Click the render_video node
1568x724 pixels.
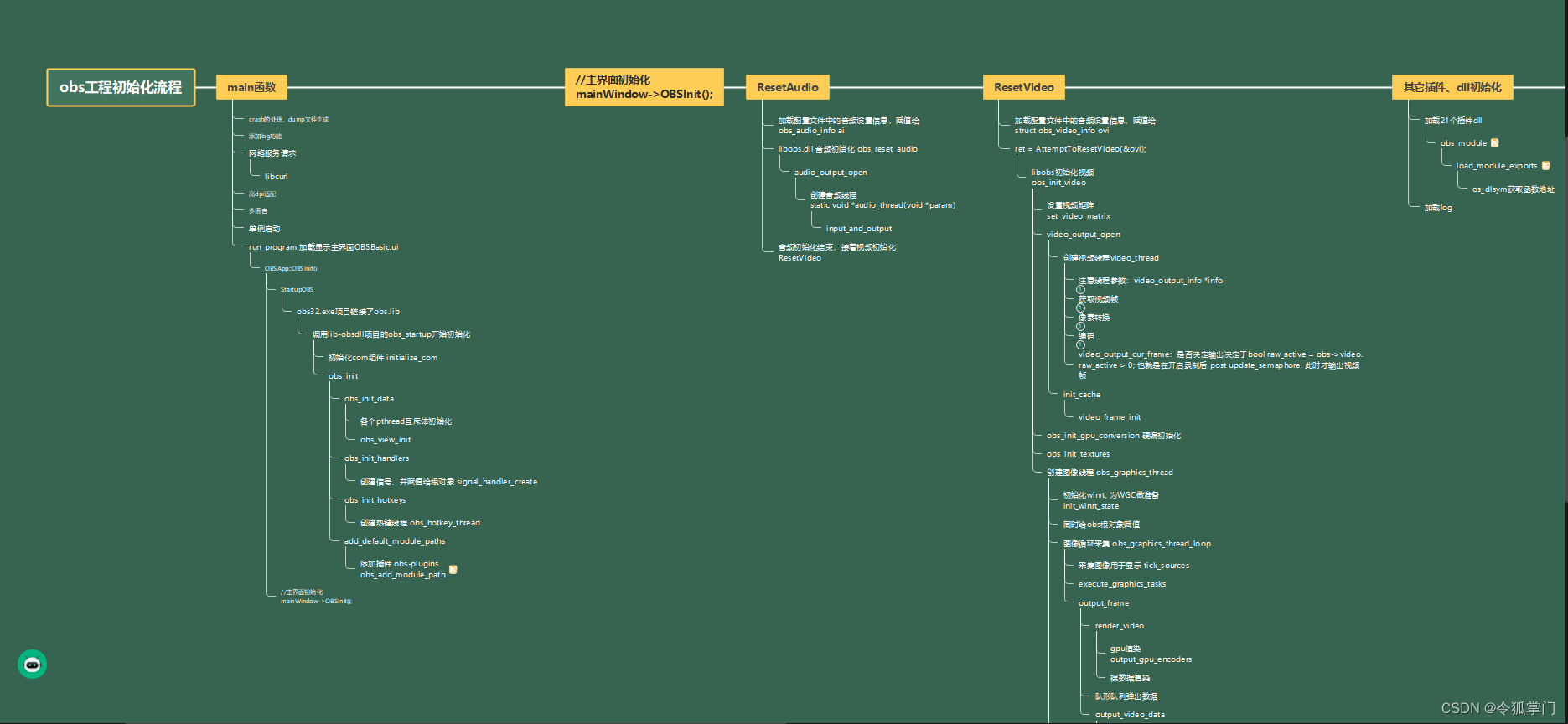[1119, 626]
